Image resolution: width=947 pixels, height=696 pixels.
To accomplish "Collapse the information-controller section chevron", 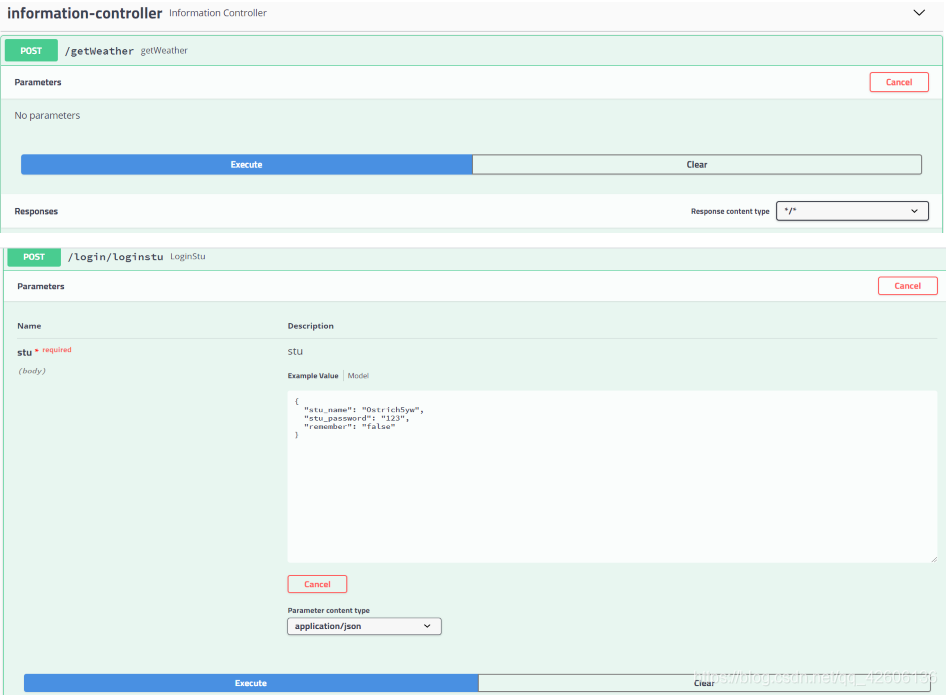I will point(919,13).
